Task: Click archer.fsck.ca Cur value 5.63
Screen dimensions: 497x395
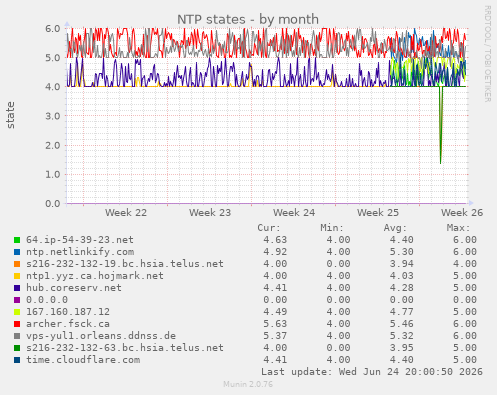Action: (275, 324)
